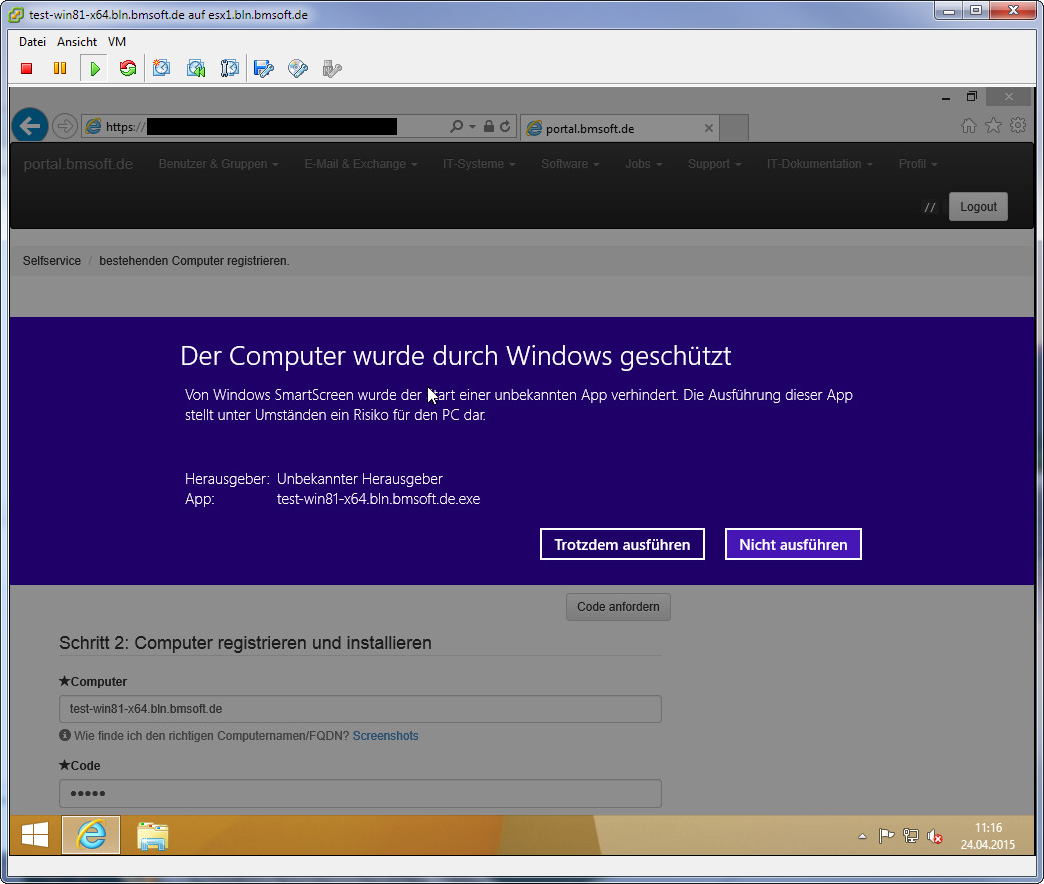Click the network tray icon
The image size is (1044, 884).
click(910, 835)
